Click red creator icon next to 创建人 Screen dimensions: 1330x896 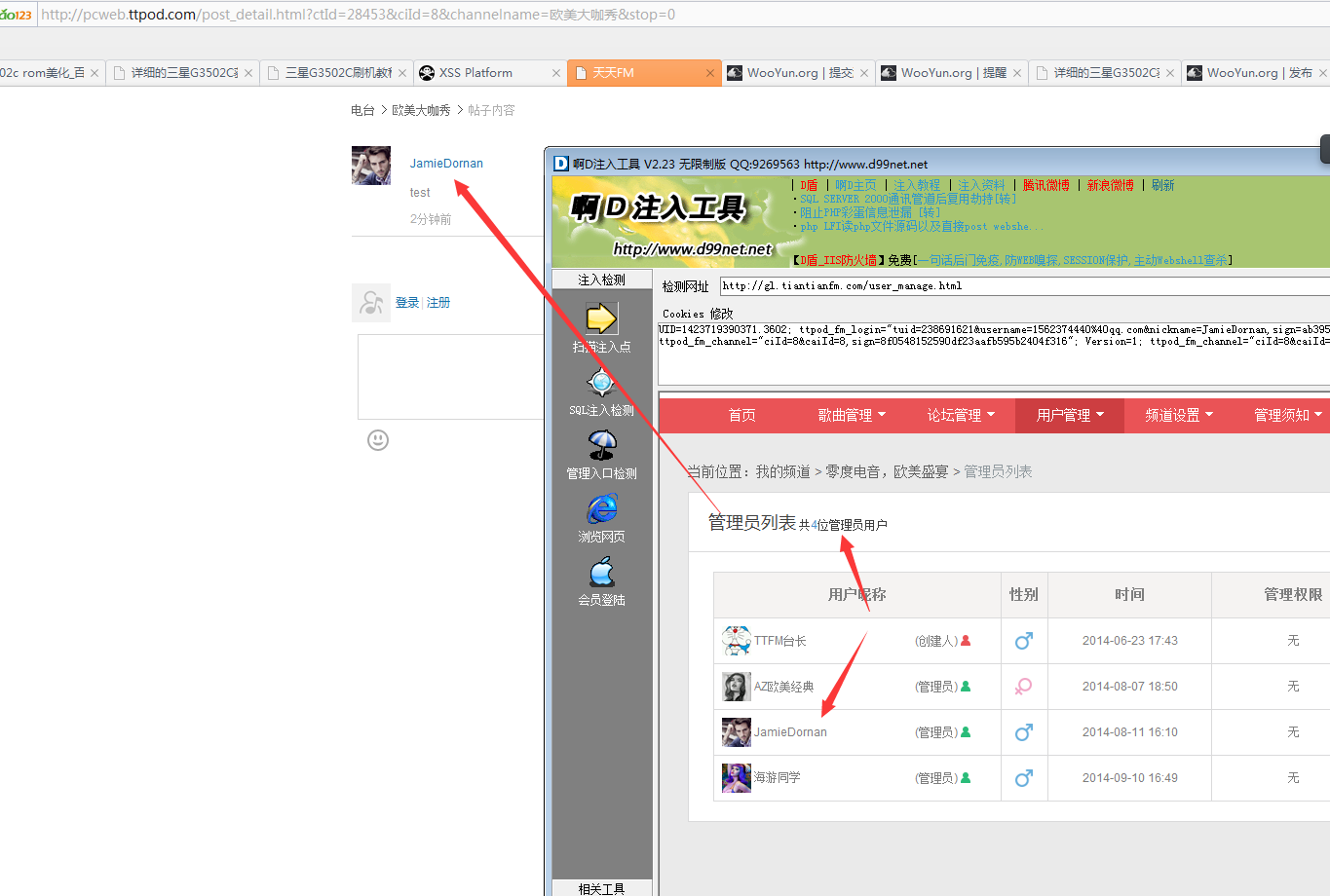pyautogui.click(x=966, y=641)
